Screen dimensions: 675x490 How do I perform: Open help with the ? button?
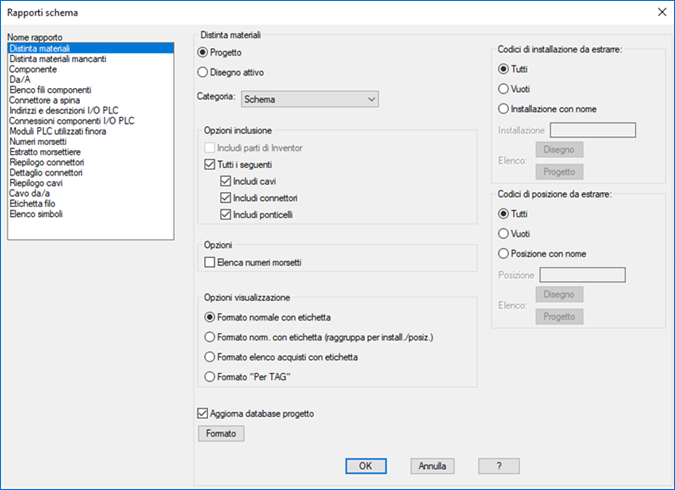(499, 466)
